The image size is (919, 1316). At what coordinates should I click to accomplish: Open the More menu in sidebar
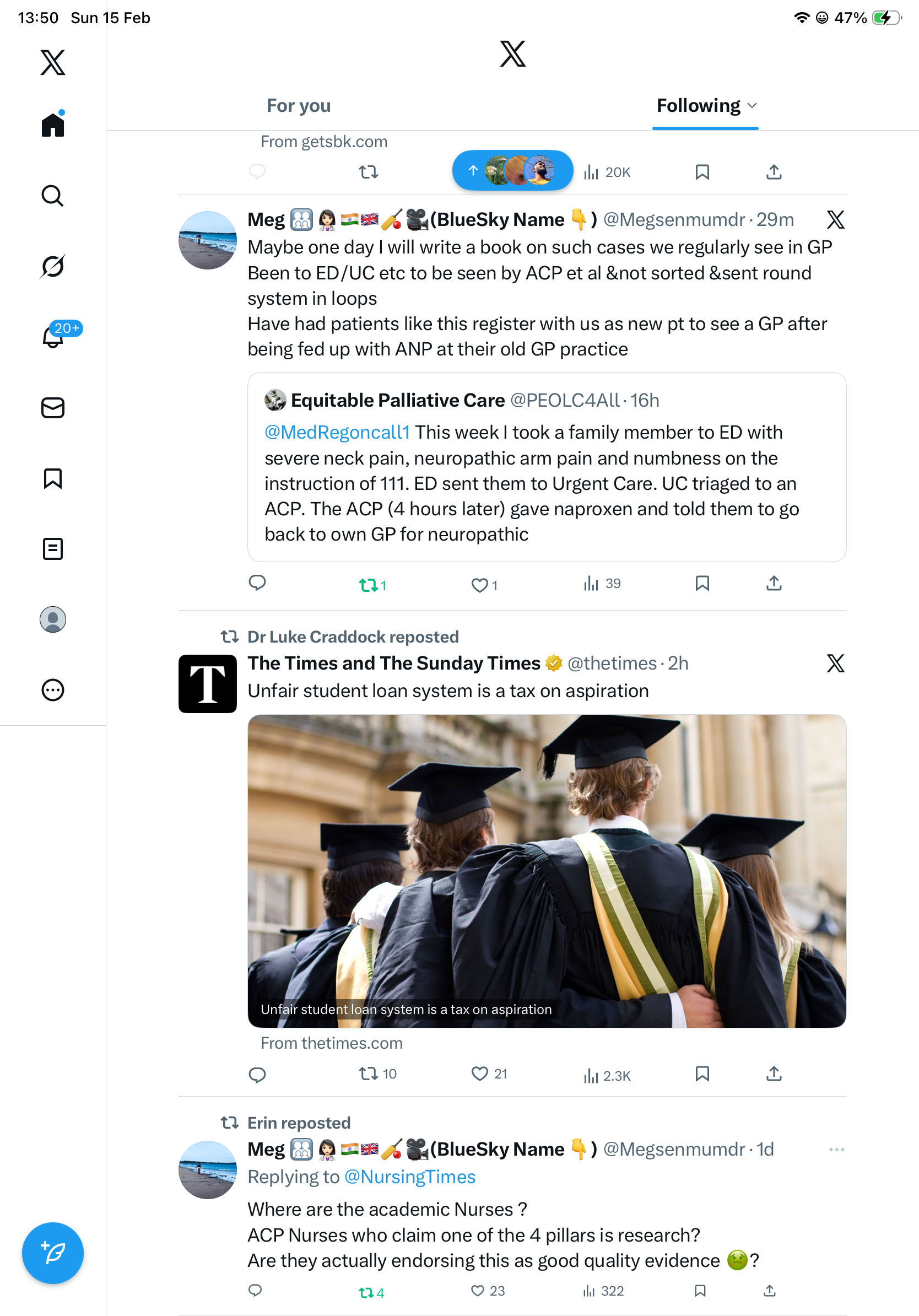[x=52, y=690]
